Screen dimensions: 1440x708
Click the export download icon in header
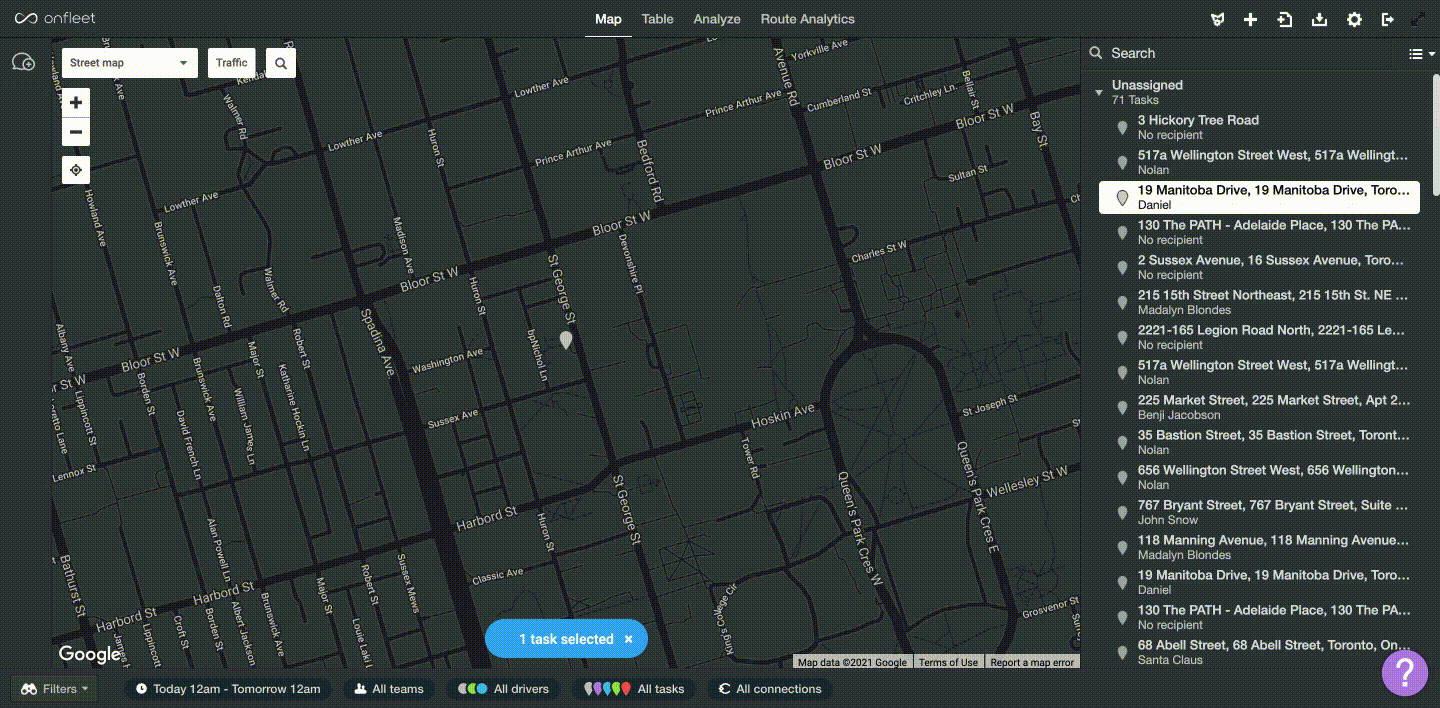(1319, 20)
